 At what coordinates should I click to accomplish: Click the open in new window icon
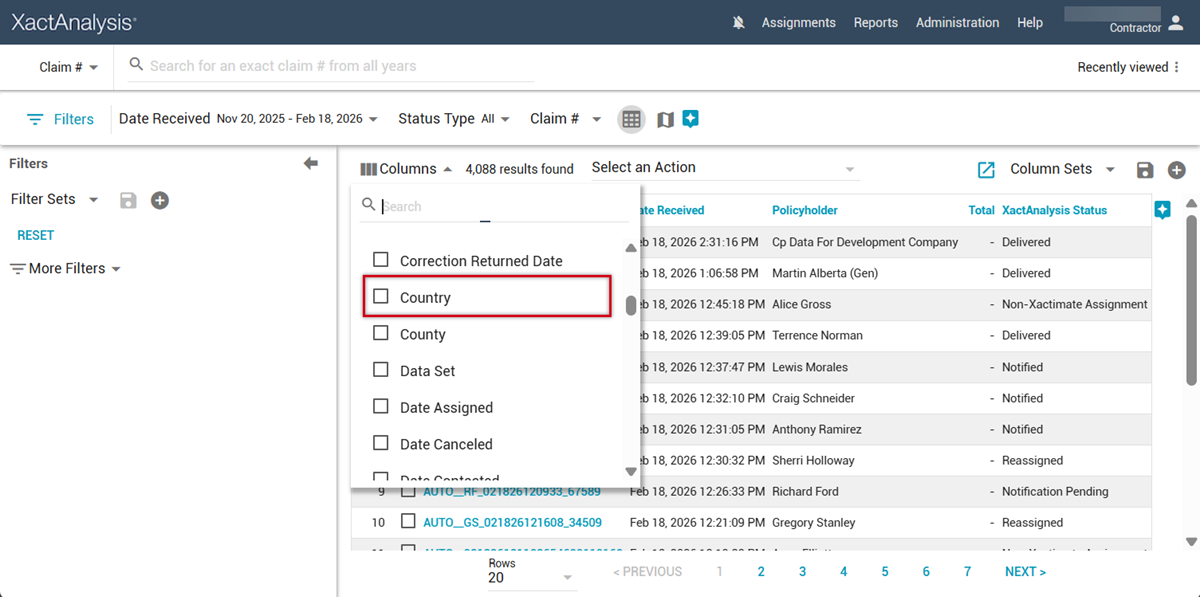pyautogui.click(x=986, y=170)
